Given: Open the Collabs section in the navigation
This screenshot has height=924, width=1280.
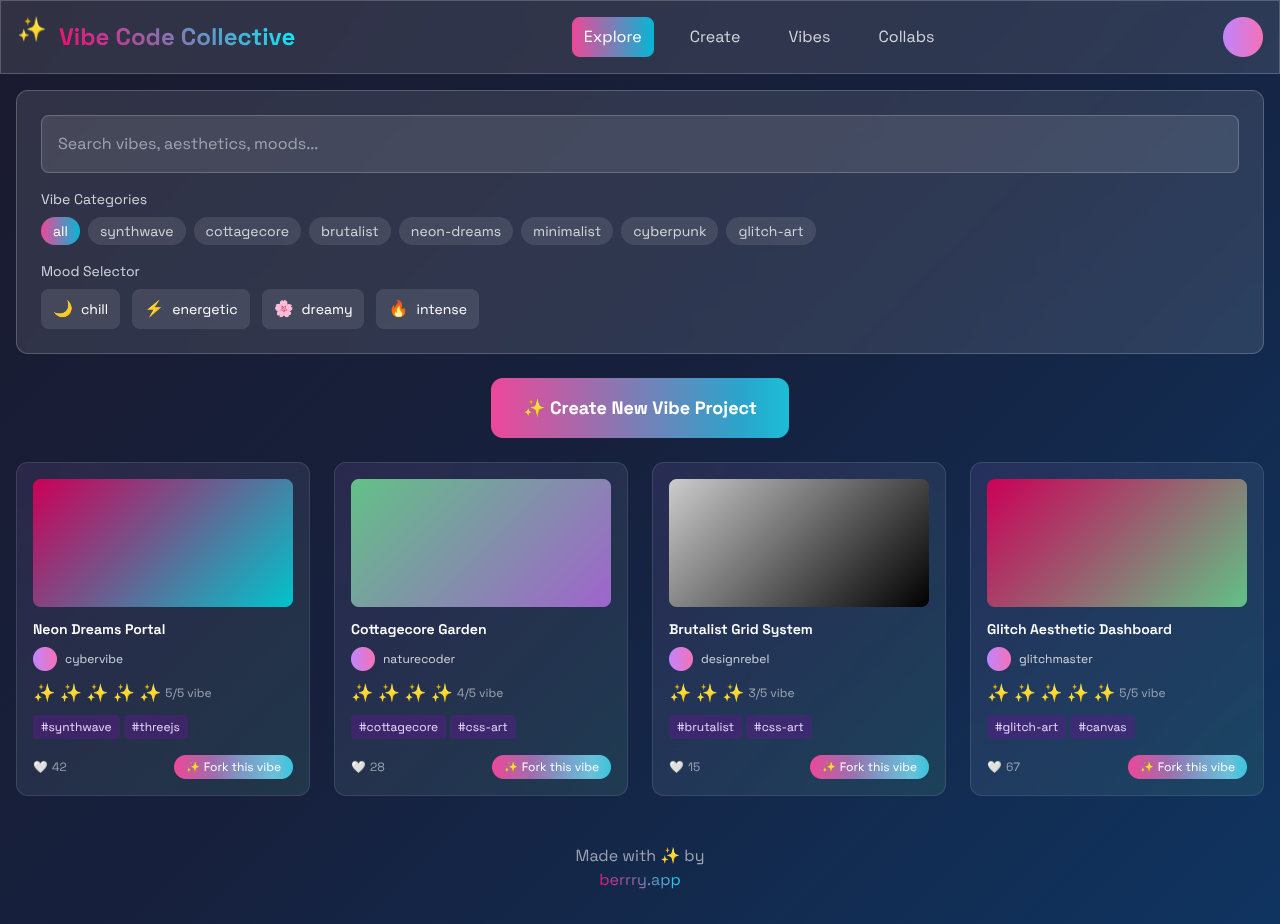Looking at the screenshot, I should click(x=906, y=37).
